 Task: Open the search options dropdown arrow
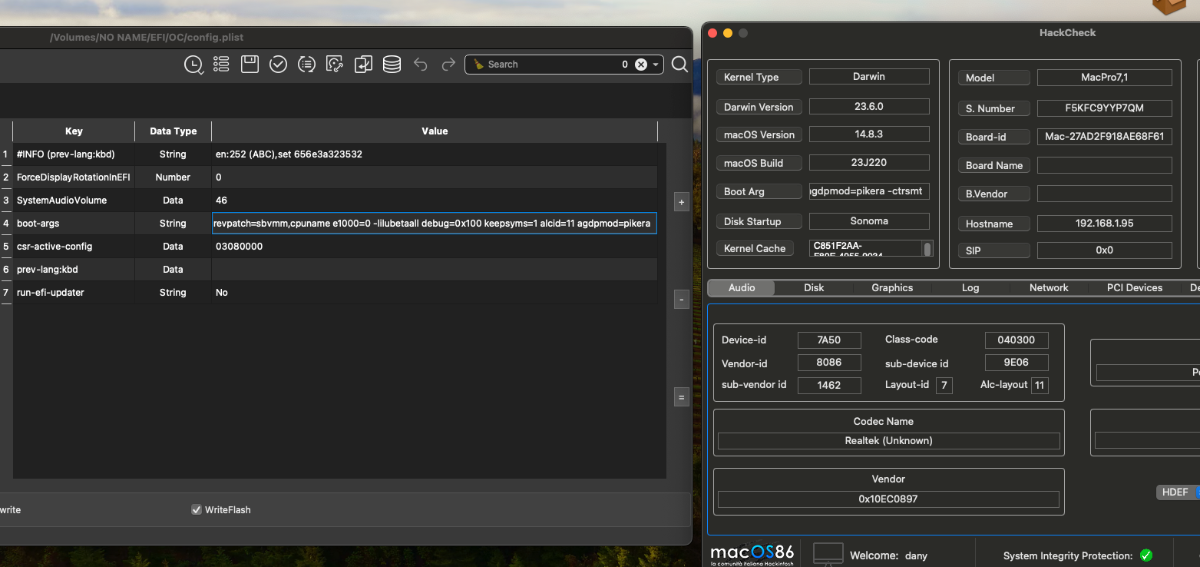coord(656,64)
